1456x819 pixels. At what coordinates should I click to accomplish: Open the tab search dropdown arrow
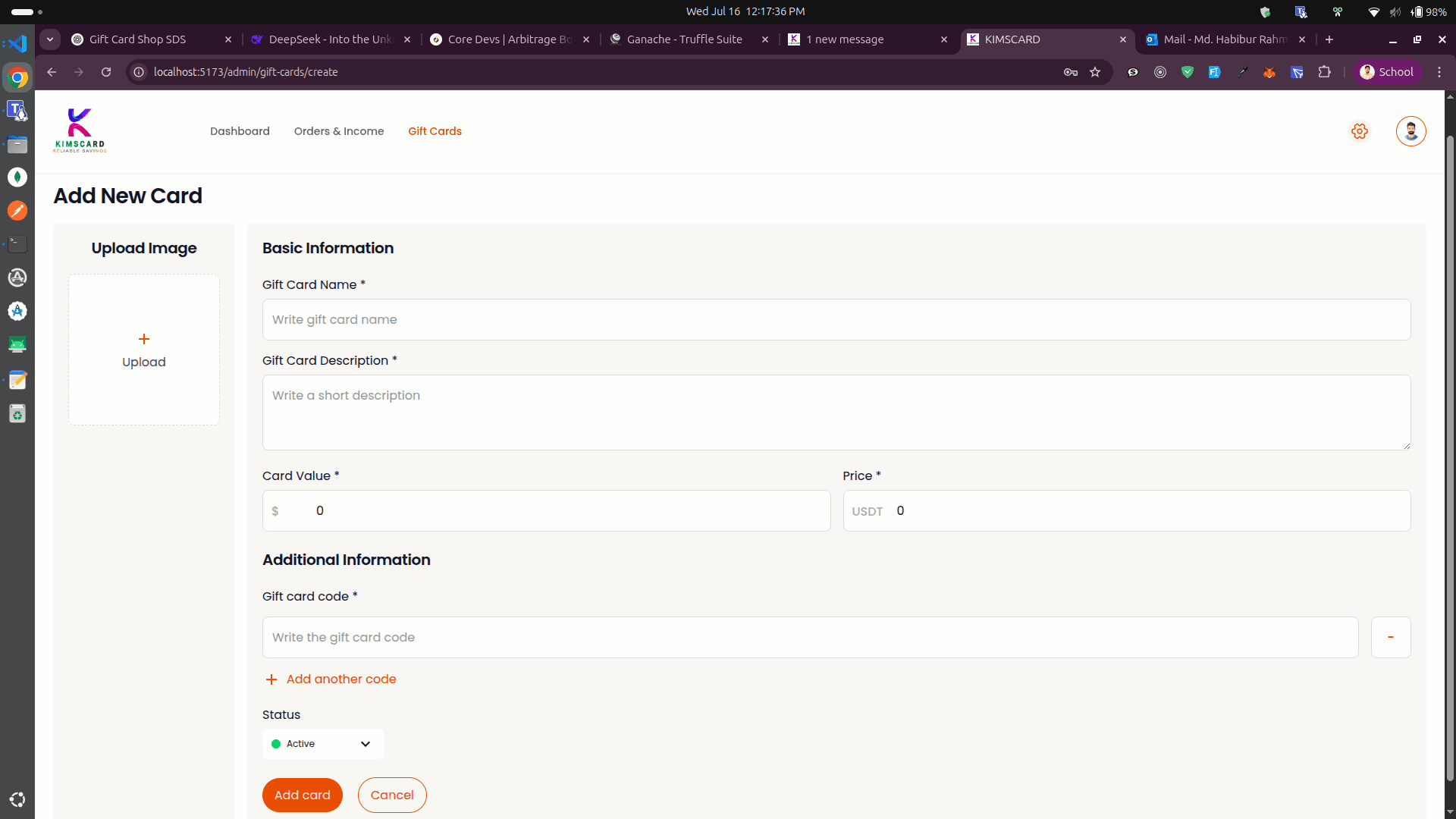[50, 39]
